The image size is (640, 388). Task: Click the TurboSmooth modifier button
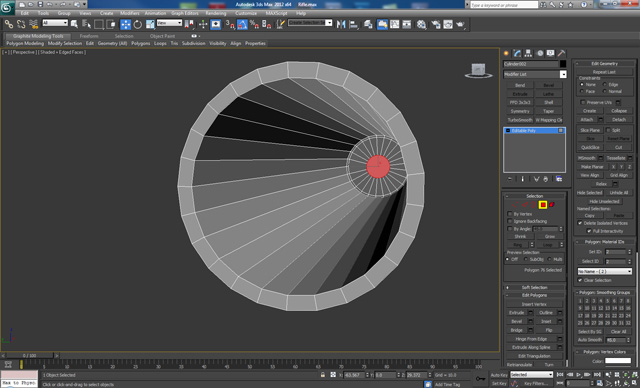pyautogui.click(x=520, y=120)
